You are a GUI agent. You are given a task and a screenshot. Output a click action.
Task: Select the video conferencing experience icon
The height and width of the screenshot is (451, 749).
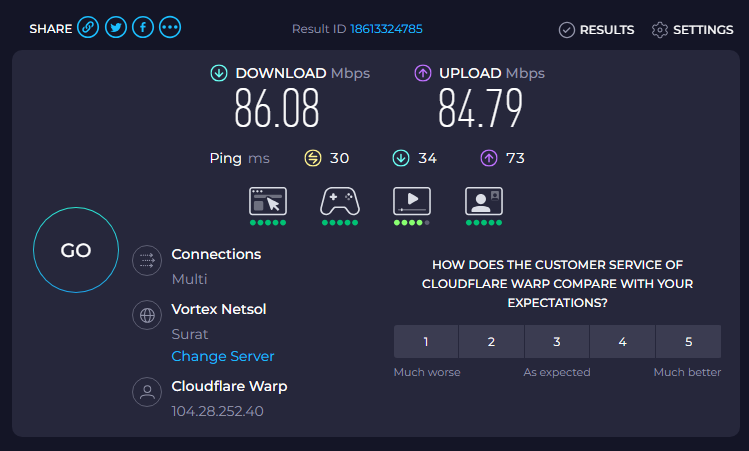point(484,201)
